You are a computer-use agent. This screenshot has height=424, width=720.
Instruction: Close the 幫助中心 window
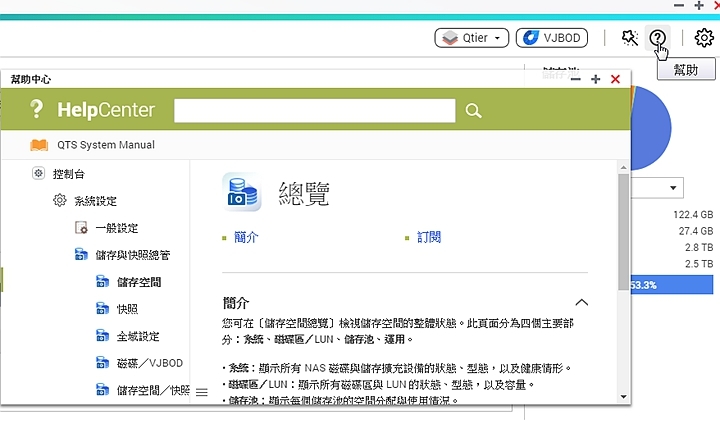click(615, 79)
